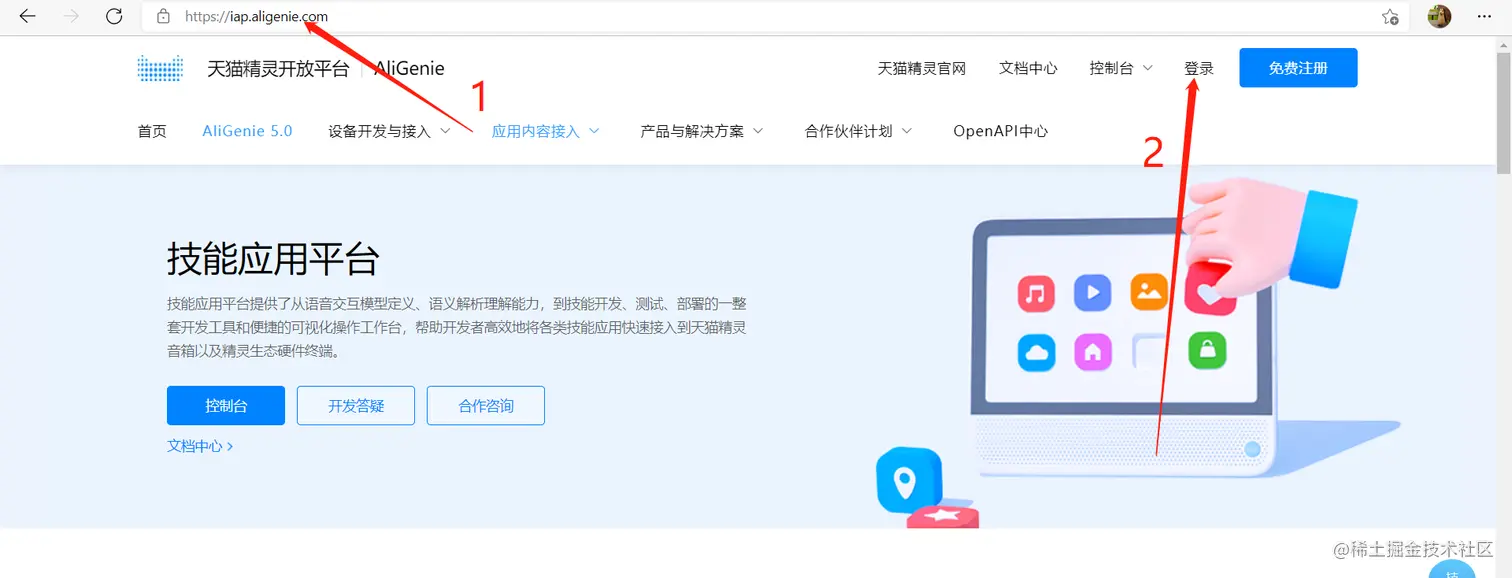Click the 合作咨询 button
This screenshot has height=578, width=1512.
coord(486,406)
